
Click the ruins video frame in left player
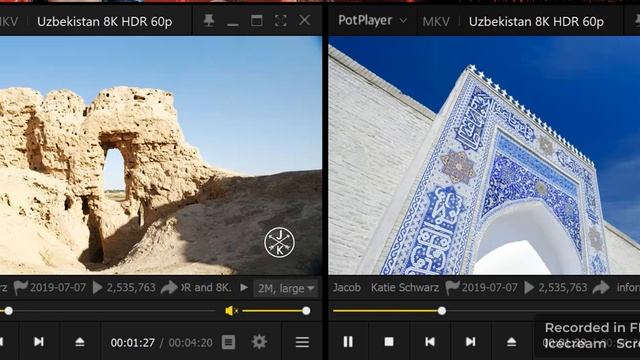pyautogui.click(x=161, y=155)
